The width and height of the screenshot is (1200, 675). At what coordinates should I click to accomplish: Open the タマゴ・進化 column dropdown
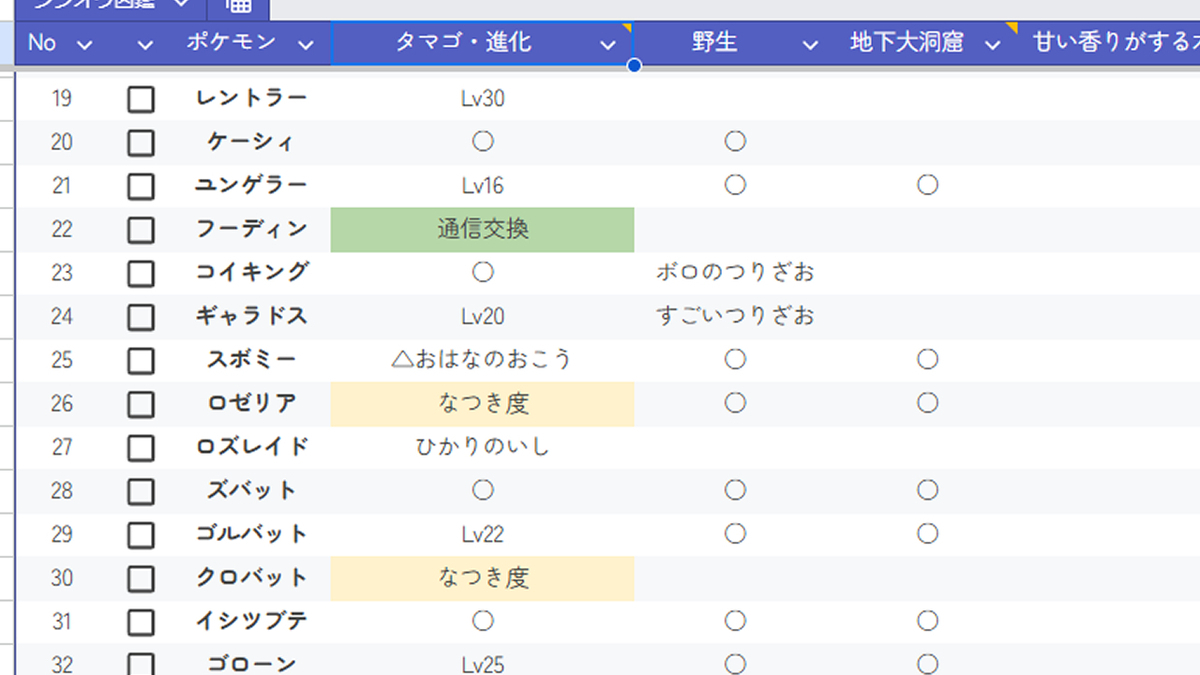[608, 44]
